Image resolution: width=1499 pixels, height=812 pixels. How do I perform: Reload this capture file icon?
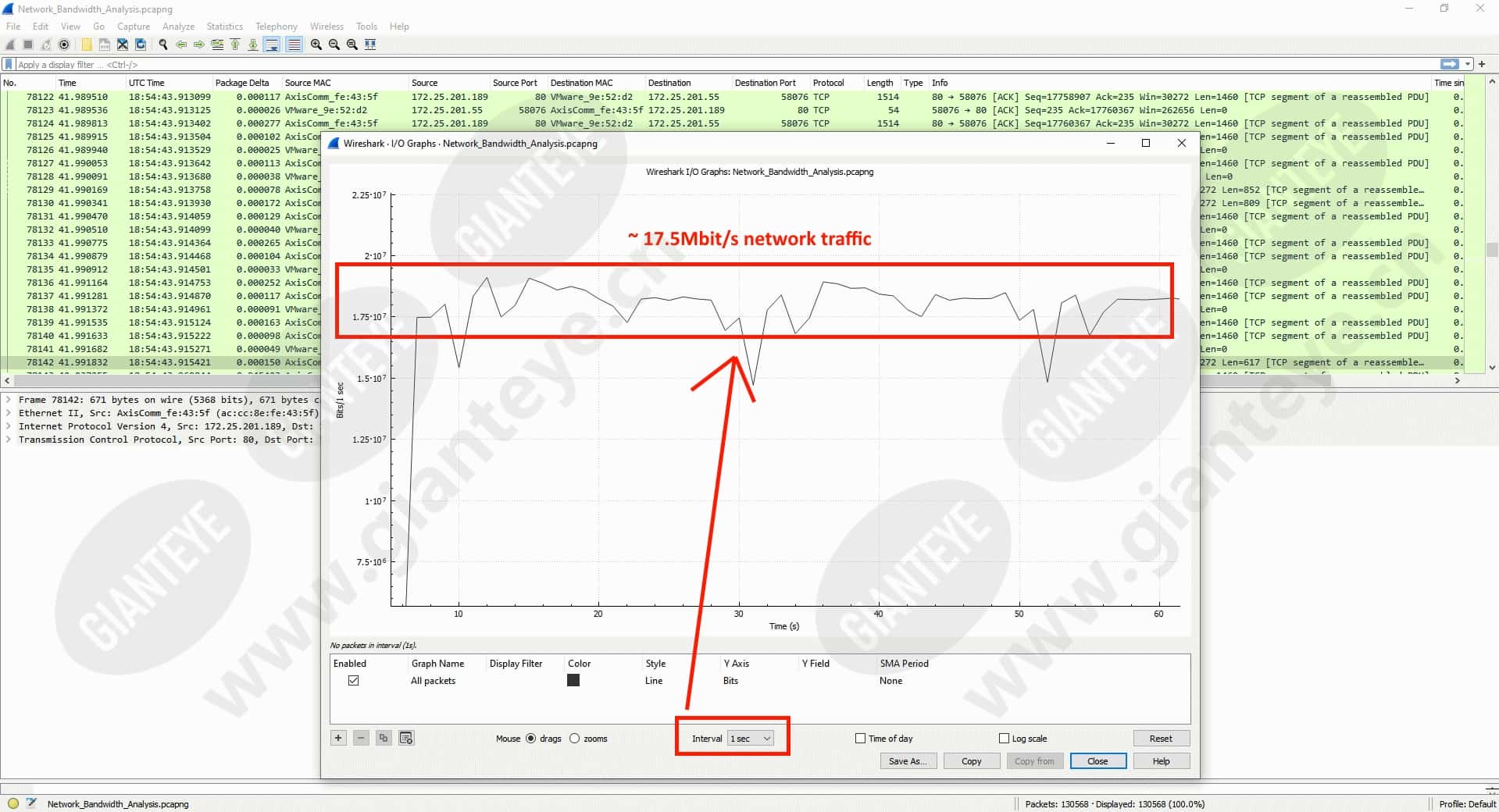pos(141,45)
